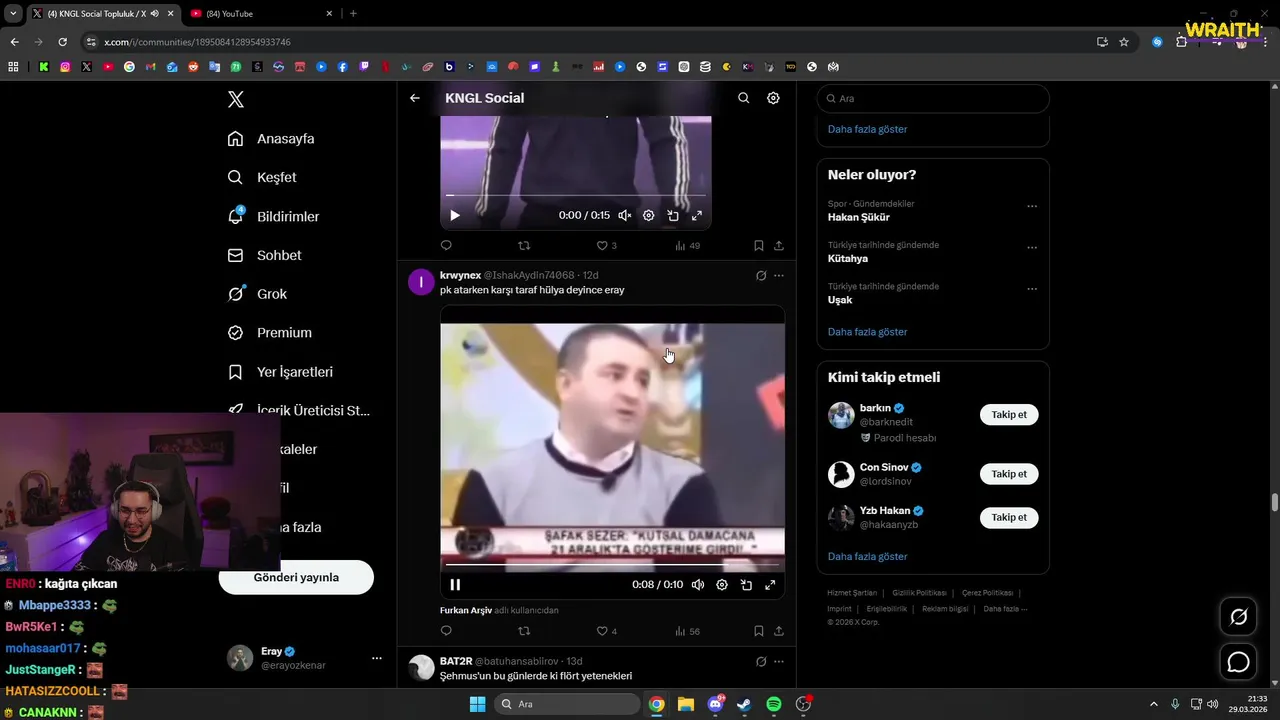Open settings gear on 0:10 video
The width and height of the screenshot is (1280, 720).
(722, 585)
